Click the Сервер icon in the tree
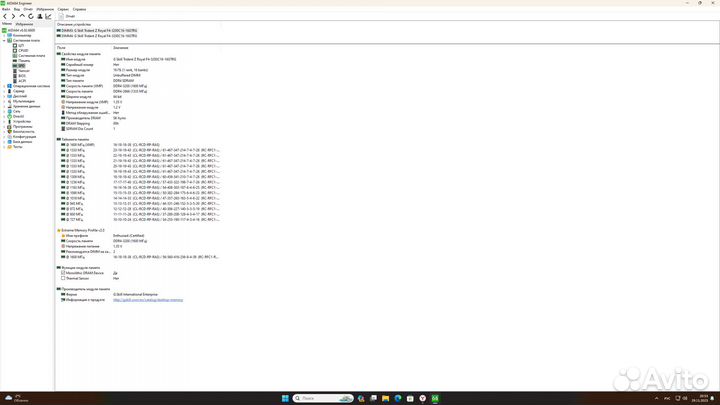 pyautogui.click(x=9, y=91)
